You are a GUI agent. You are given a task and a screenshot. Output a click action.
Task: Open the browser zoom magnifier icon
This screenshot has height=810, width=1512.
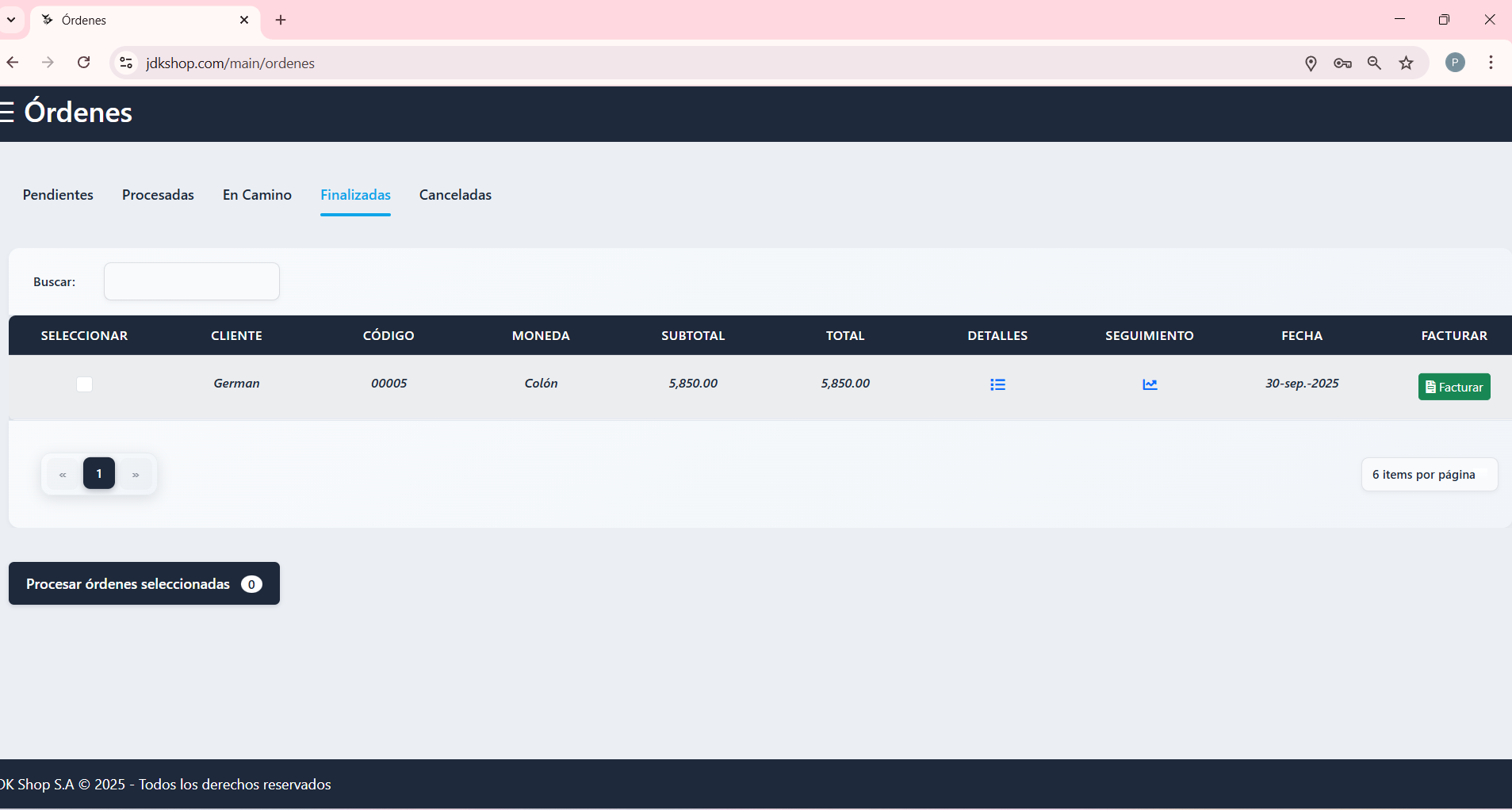coord(1374,63)
